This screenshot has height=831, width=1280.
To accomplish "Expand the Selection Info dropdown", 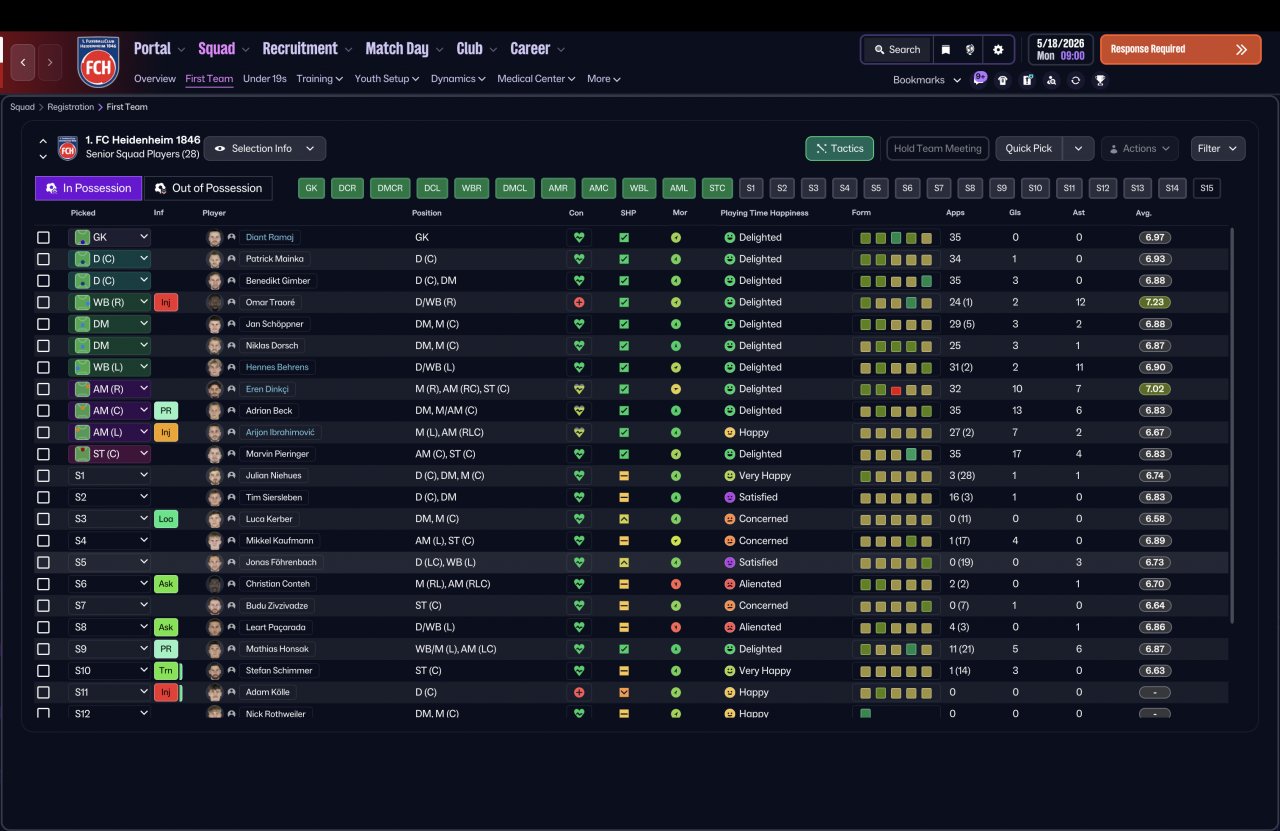I will coord(265,148).
